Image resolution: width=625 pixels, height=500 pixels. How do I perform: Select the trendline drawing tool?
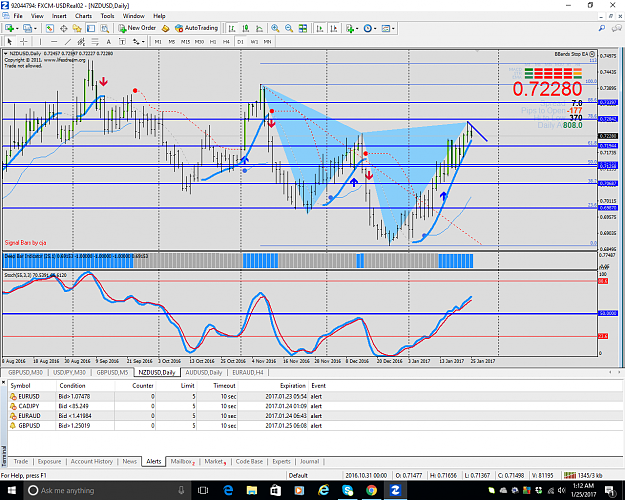click(68, 41)
